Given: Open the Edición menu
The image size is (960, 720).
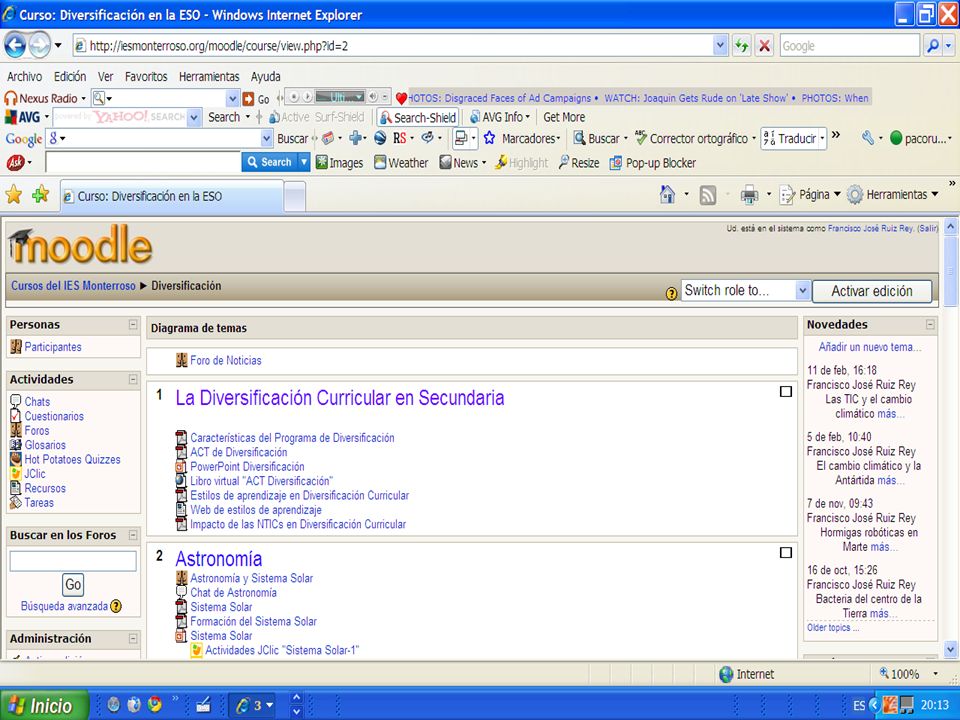Looking at the screenshot, I should (x=70, y=77).
